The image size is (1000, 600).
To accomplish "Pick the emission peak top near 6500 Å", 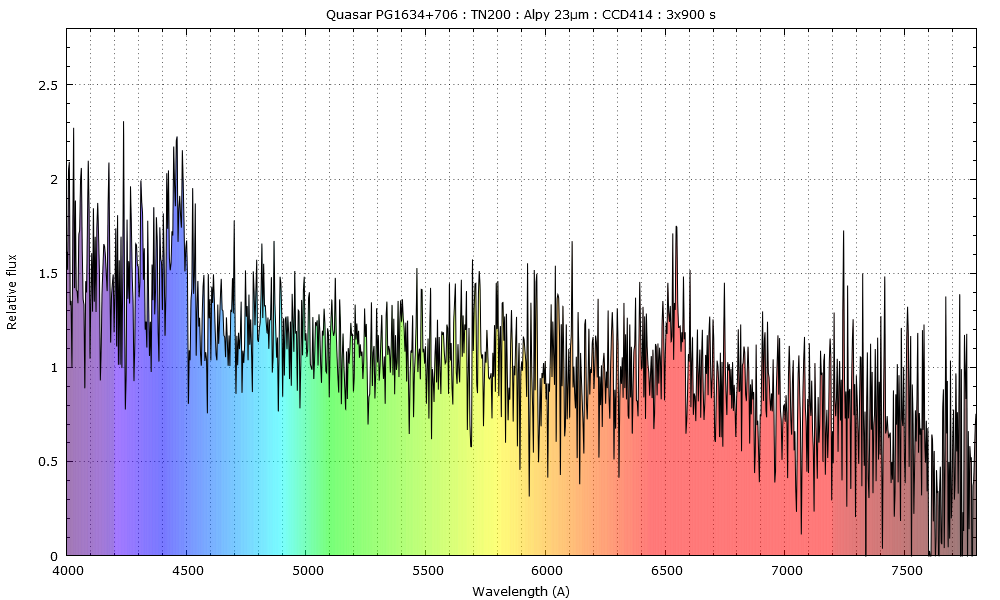I will pos(676,227).
